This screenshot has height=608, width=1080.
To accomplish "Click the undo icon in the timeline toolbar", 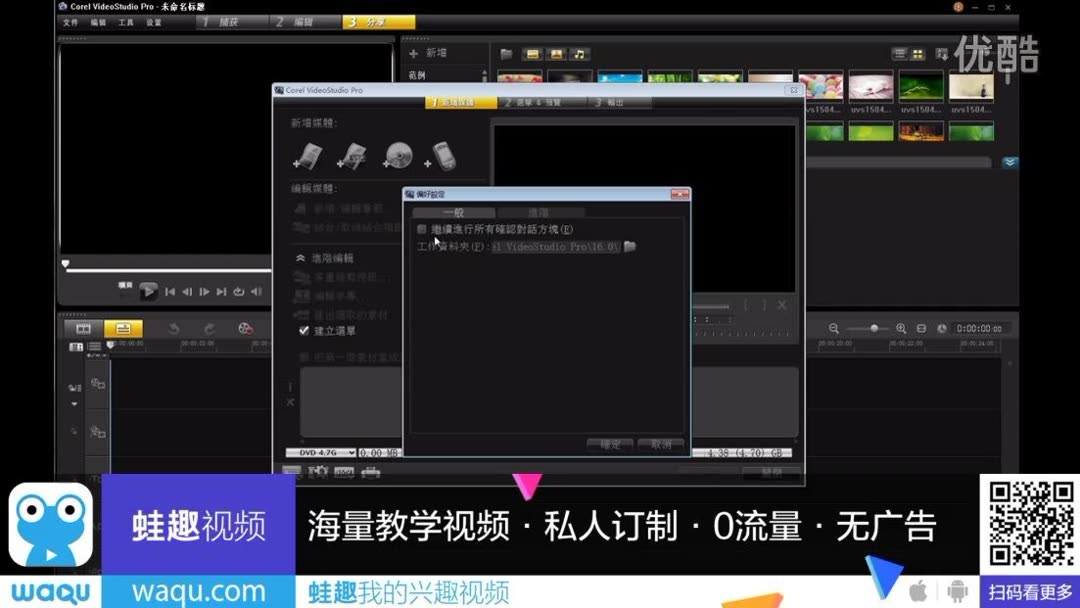I will coord(174,328).
